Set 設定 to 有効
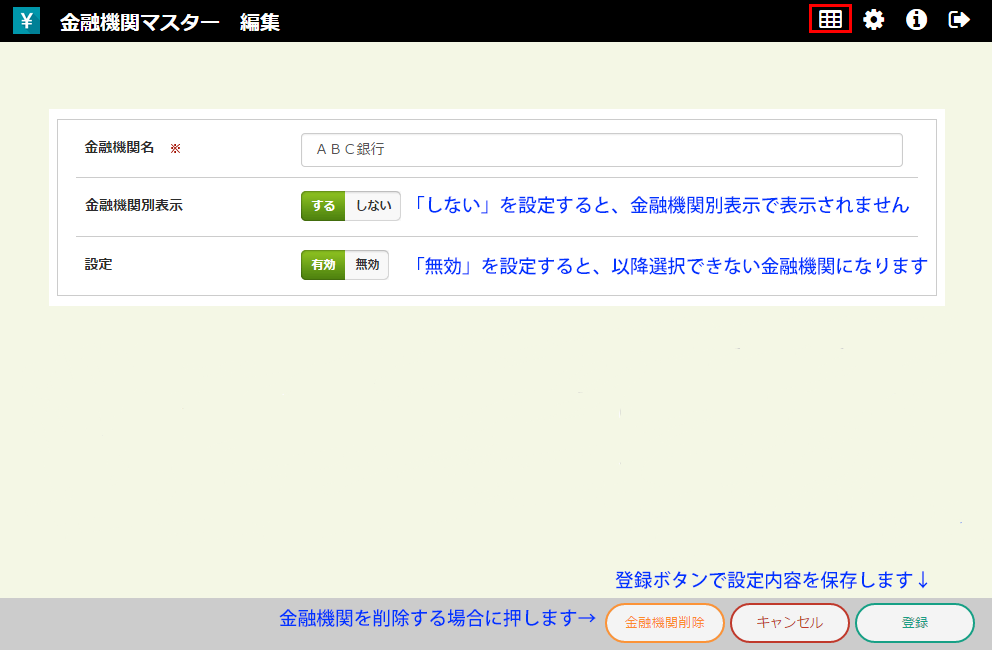 pos(323,265)
